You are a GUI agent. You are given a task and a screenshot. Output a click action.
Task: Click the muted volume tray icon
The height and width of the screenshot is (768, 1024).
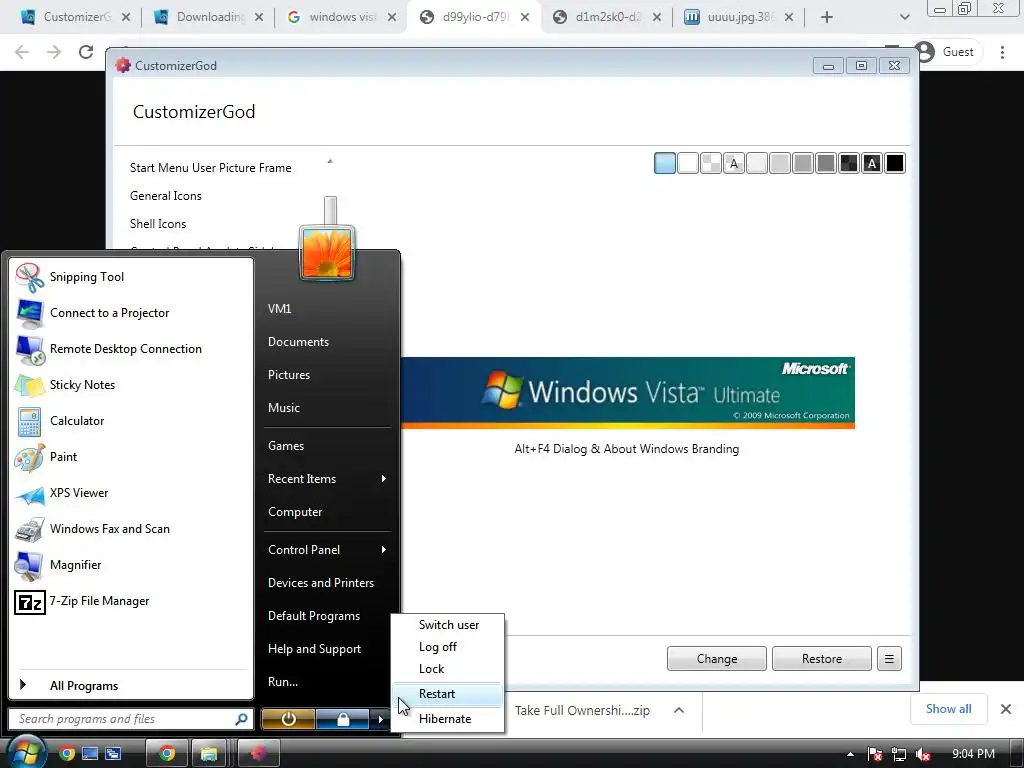pos(923,754)
